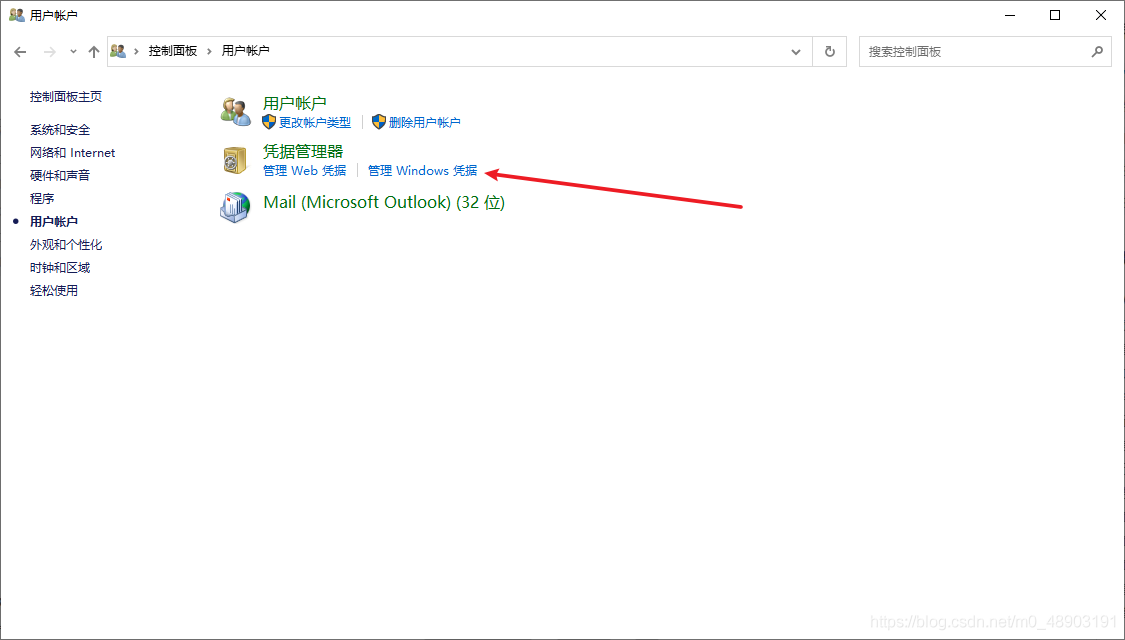Maximize the 用户帐户 window
This screenshot has height=640, width=1125.
[x=1055, y=15]
